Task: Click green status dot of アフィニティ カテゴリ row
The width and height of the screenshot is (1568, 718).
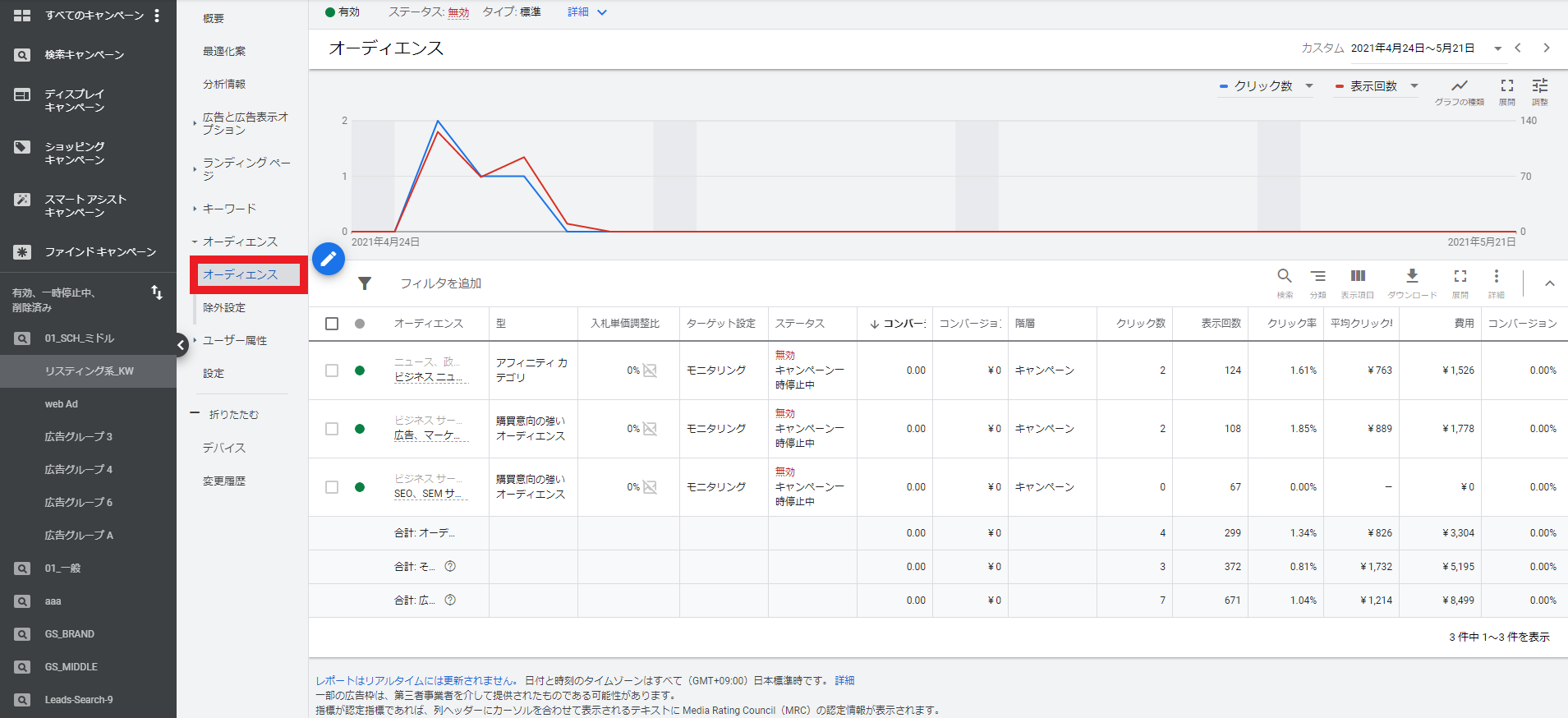Action: pos(360,371)
